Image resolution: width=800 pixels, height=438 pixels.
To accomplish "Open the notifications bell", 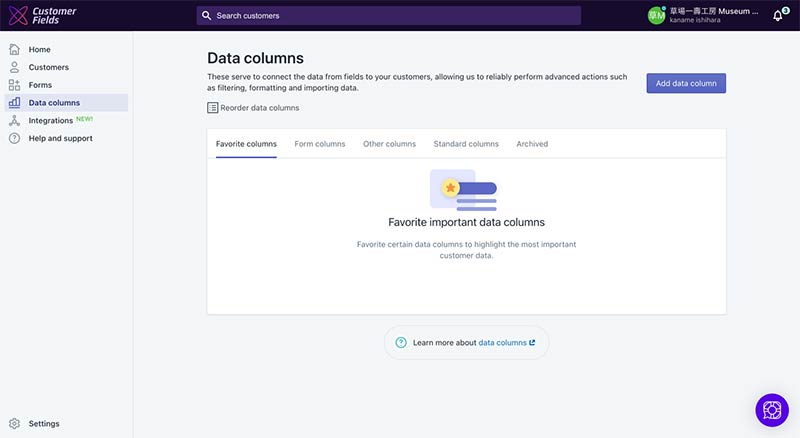I will click(x=777, y=15).
